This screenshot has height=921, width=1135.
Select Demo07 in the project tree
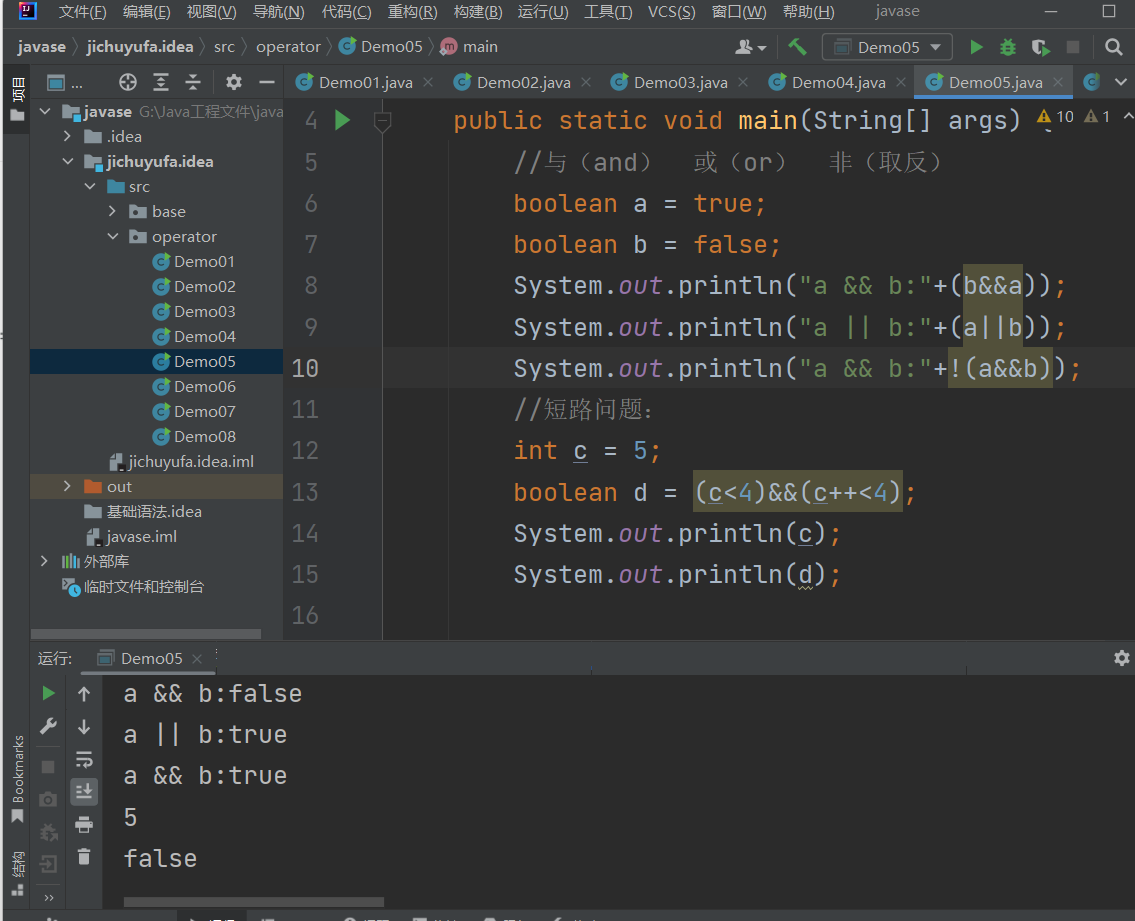(x=204, y=412)
